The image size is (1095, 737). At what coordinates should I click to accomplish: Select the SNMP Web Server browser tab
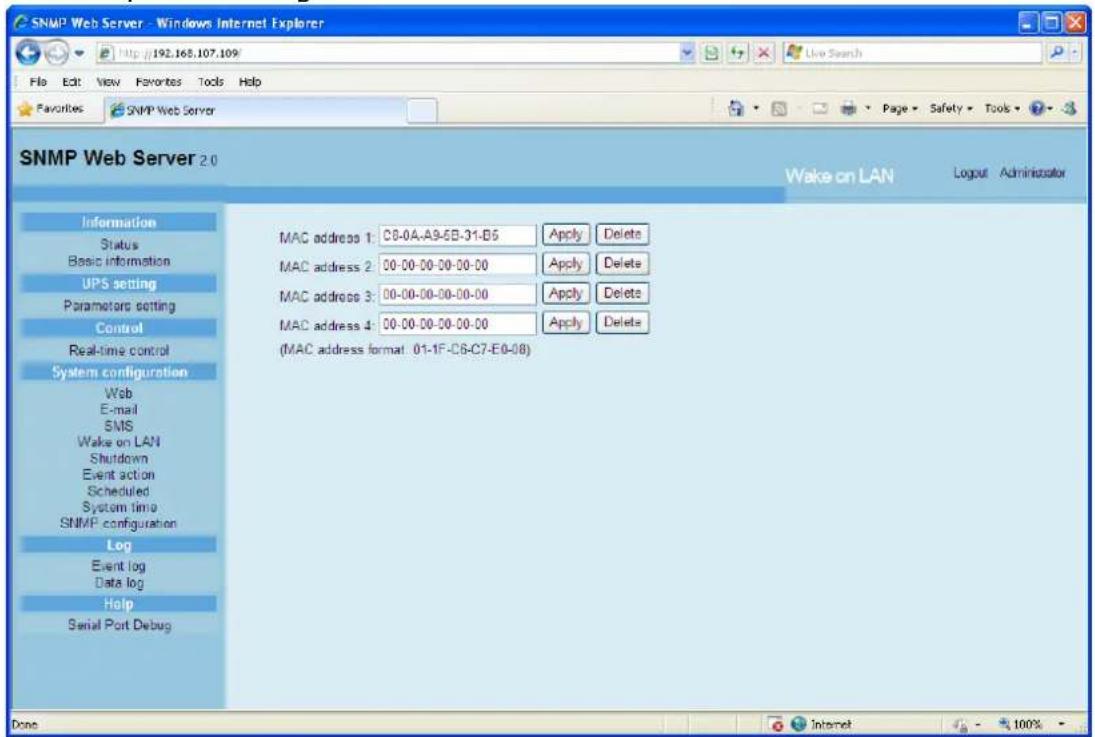click(255, 110)
